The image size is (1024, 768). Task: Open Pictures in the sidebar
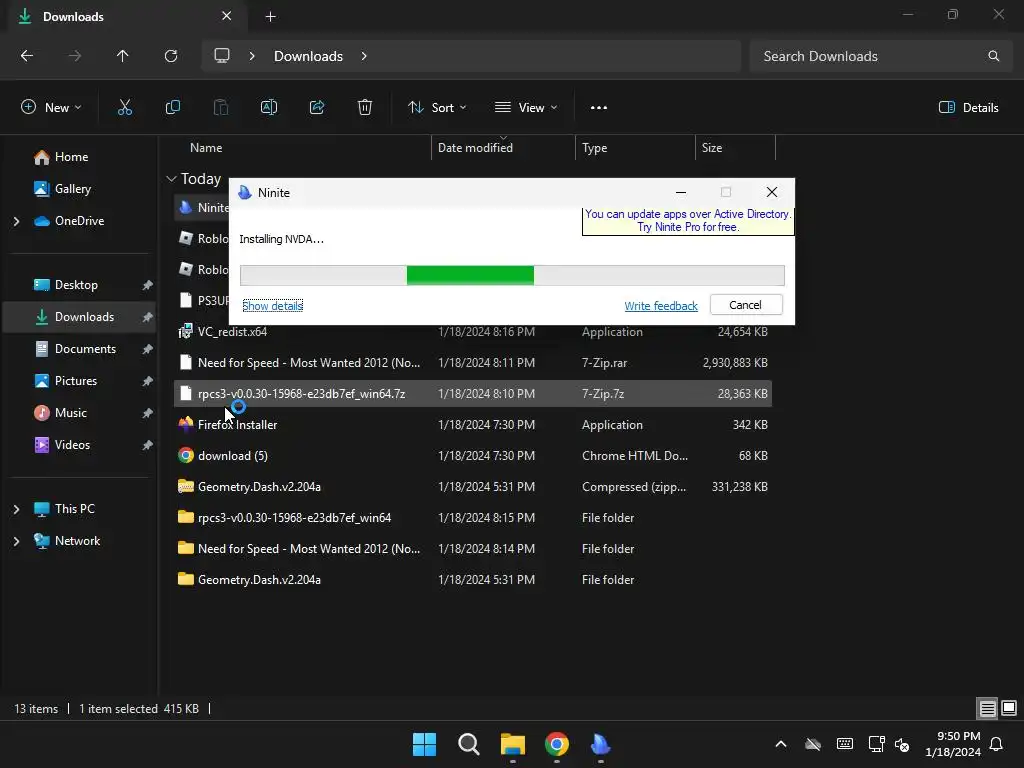[78, 381]
